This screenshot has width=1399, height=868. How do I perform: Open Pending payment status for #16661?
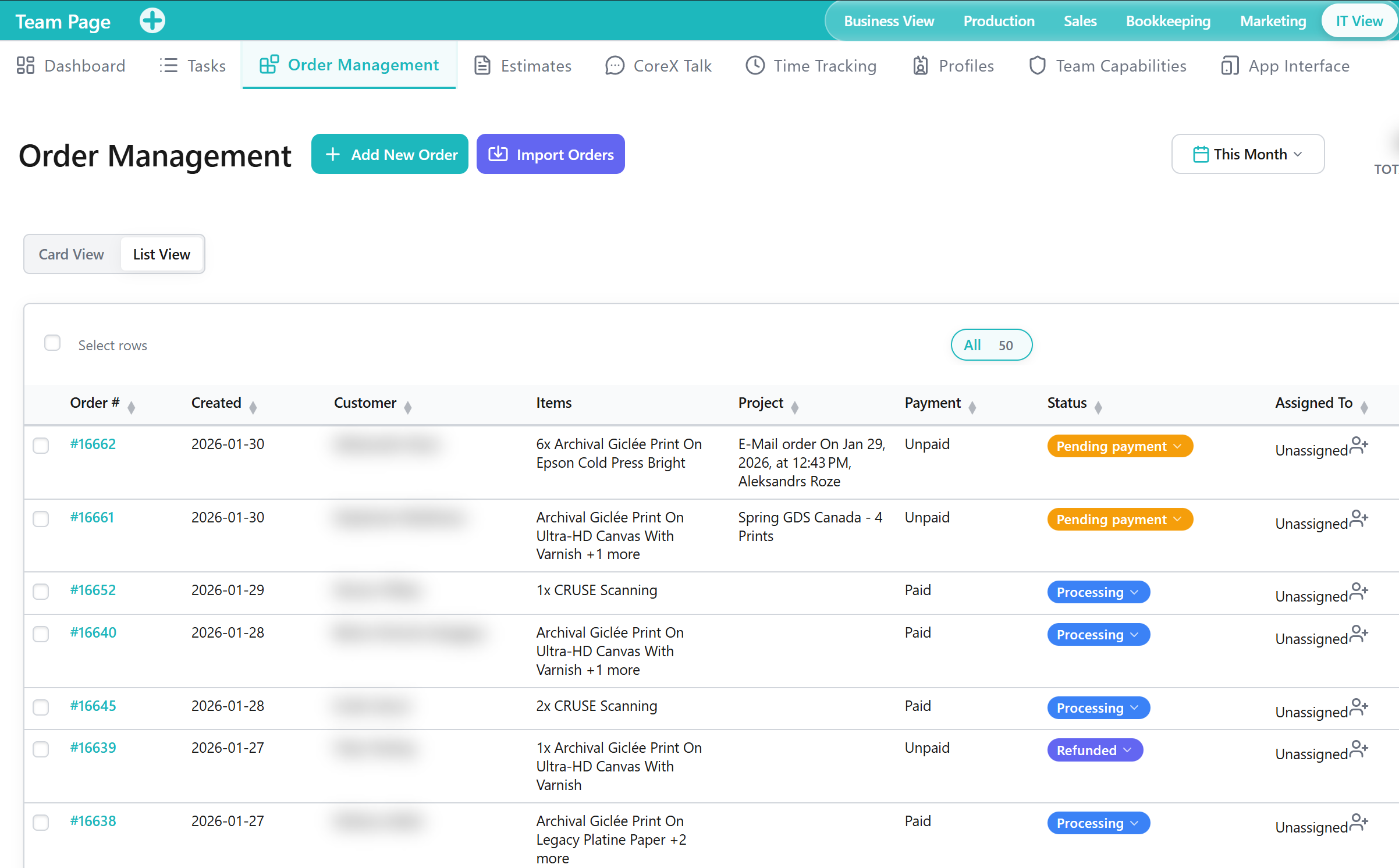pos(1120,520)
